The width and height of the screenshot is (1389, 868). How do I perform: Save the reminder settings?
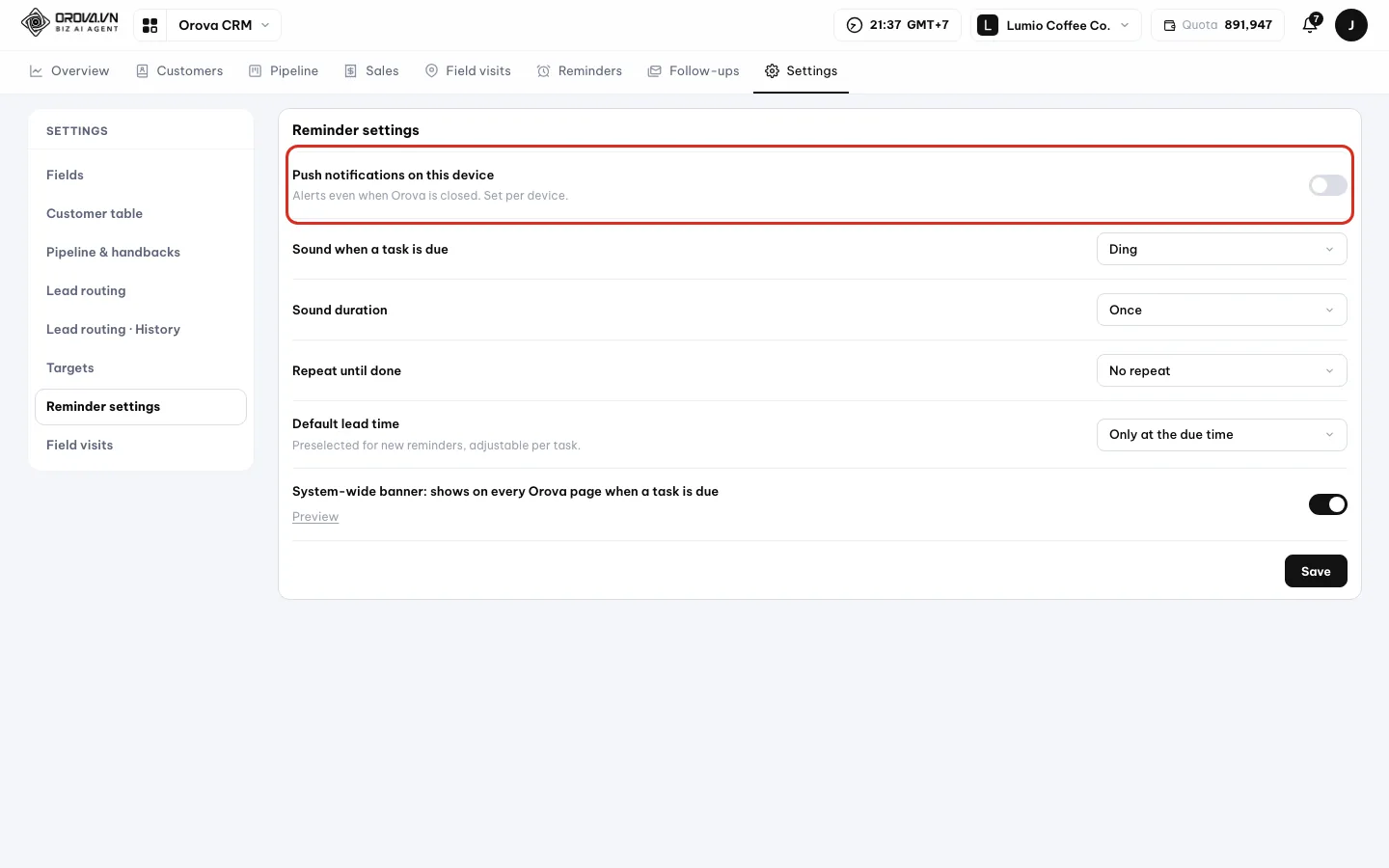1316,571
